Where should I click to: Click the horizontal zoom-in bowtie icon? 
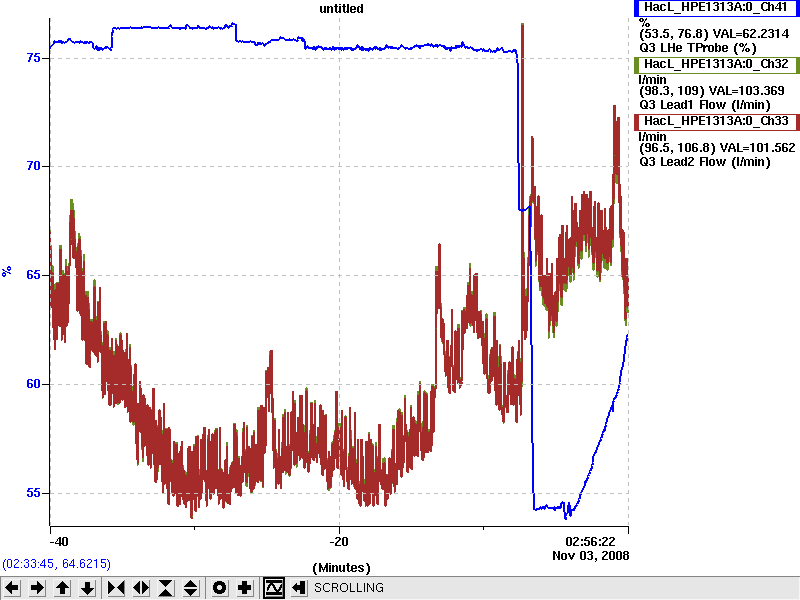click(116, 588)
